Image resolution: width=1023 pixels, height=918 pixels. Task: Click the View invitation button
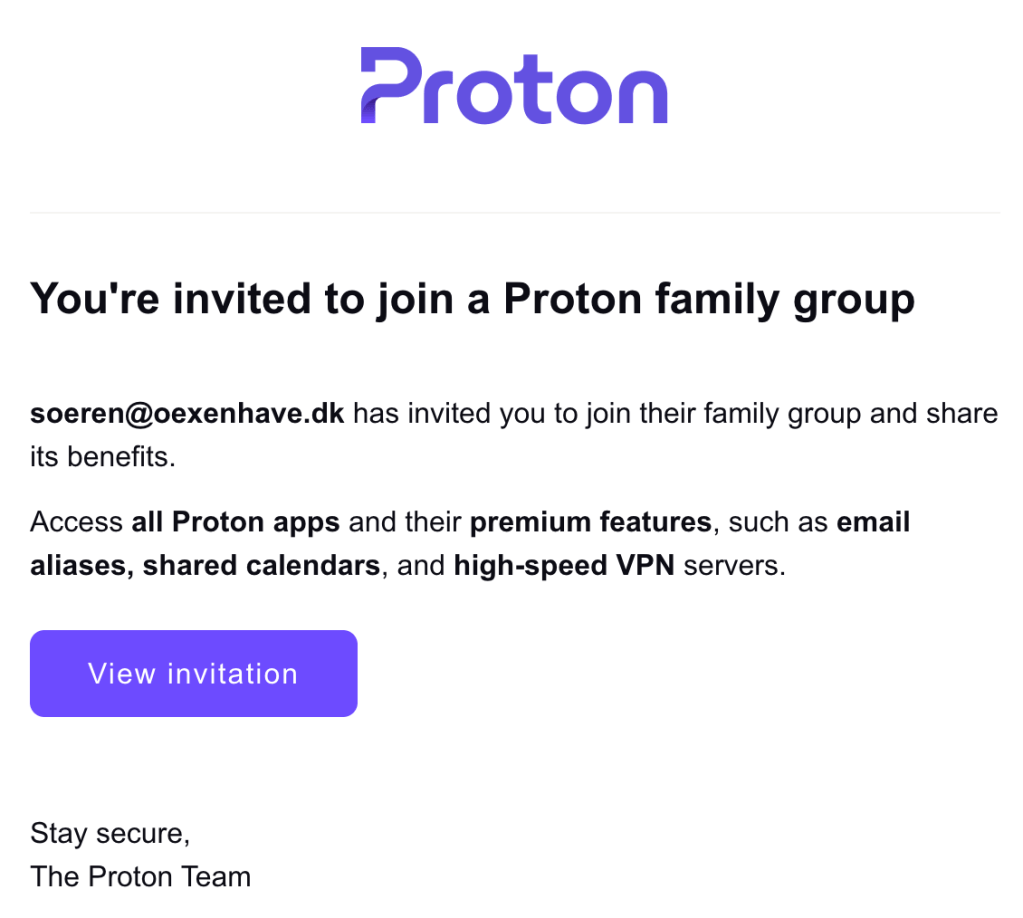coord(193,673)
